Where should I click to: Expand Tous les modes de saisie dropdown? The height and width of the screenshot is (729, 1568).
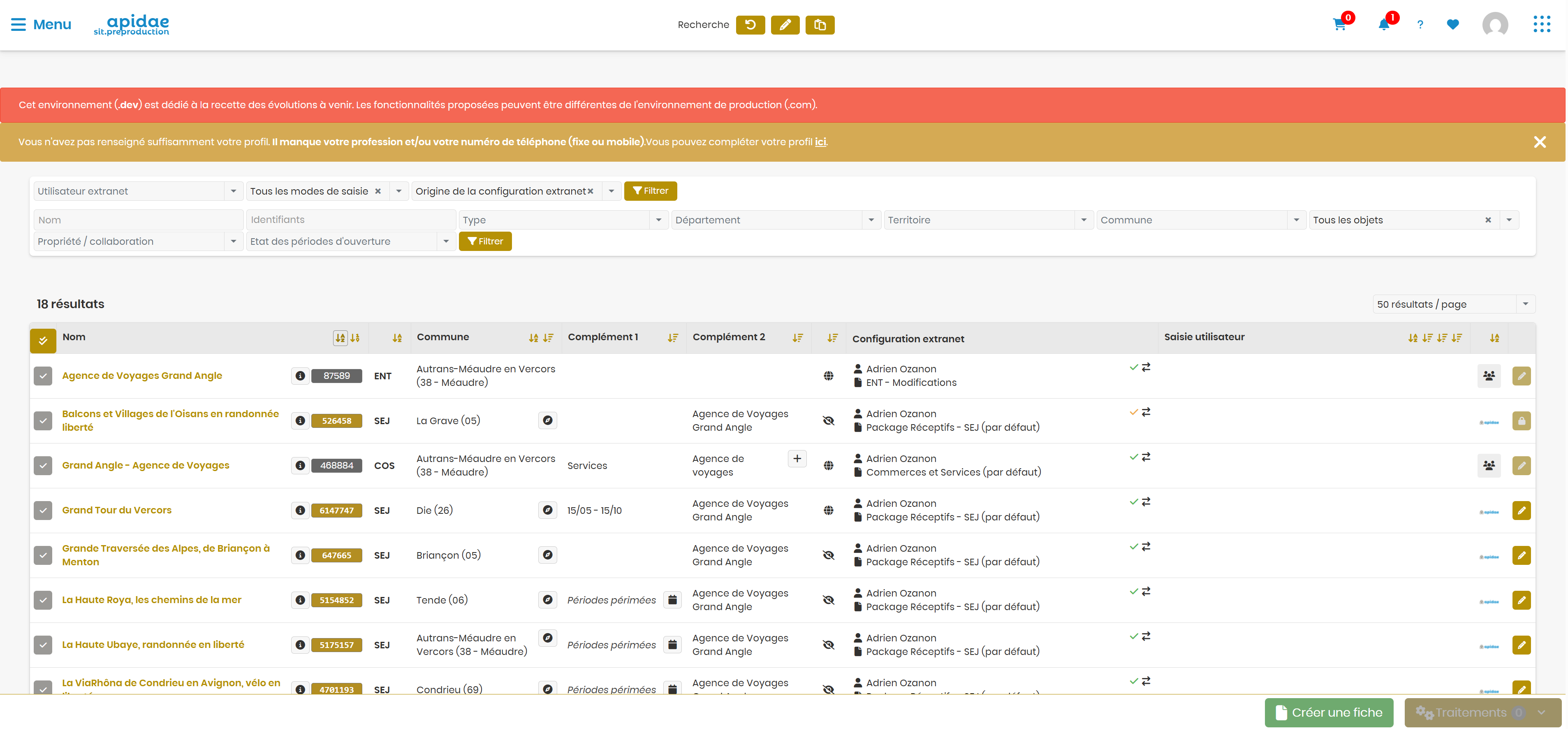point(399,191)
